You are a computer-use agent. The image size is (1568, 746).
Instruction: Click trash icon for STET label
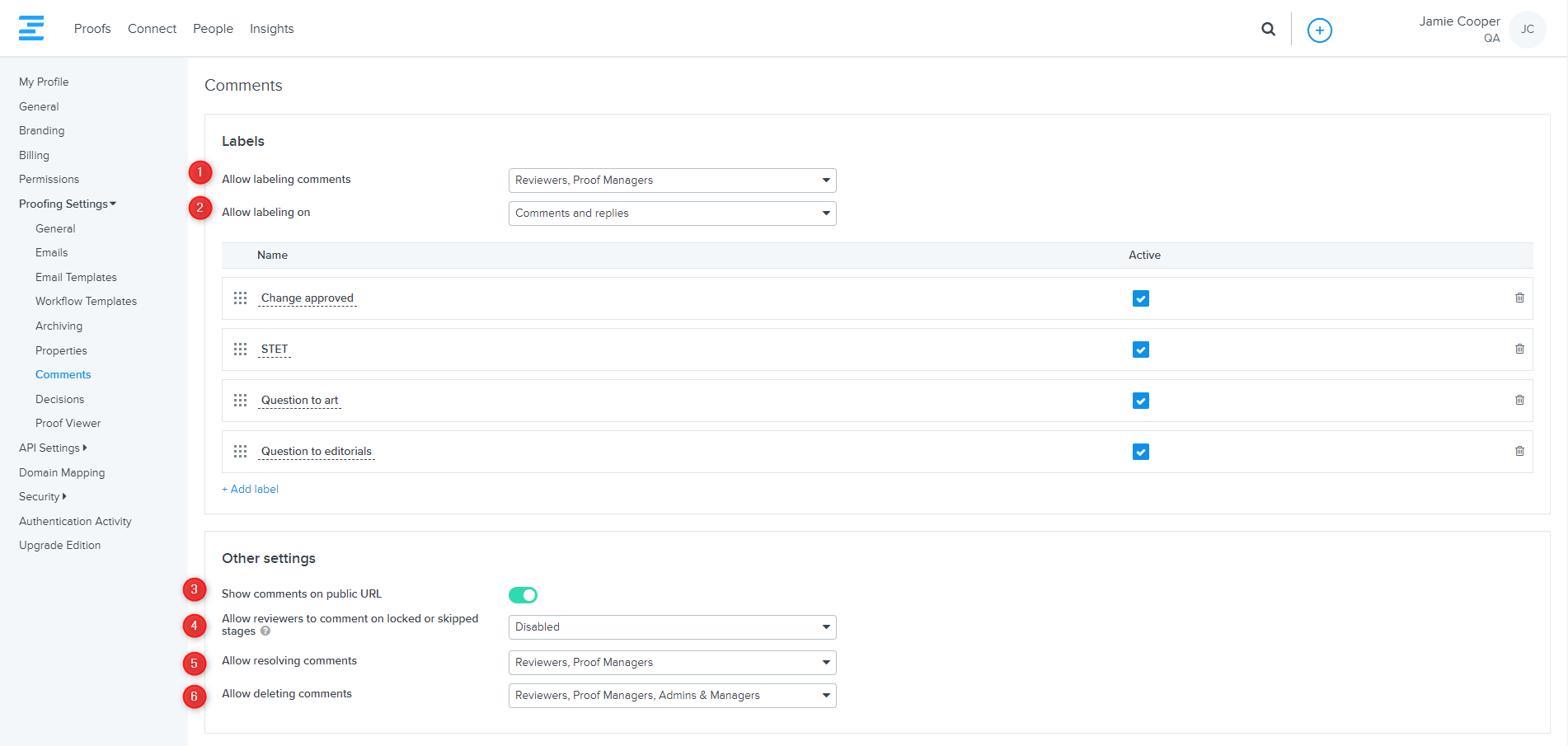[1519, 350]
